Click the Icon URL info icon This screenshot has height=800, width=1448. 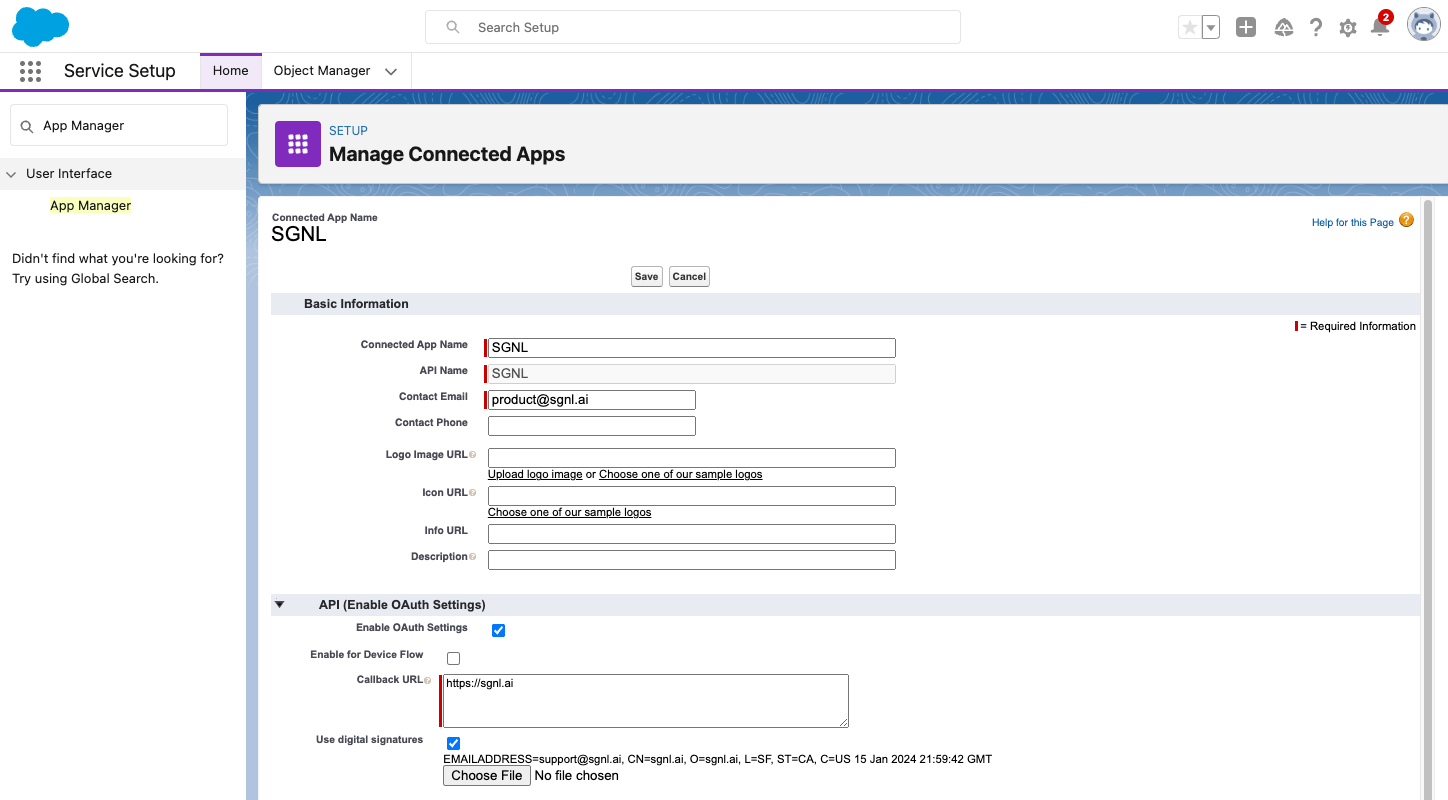[x=472, y=493]
